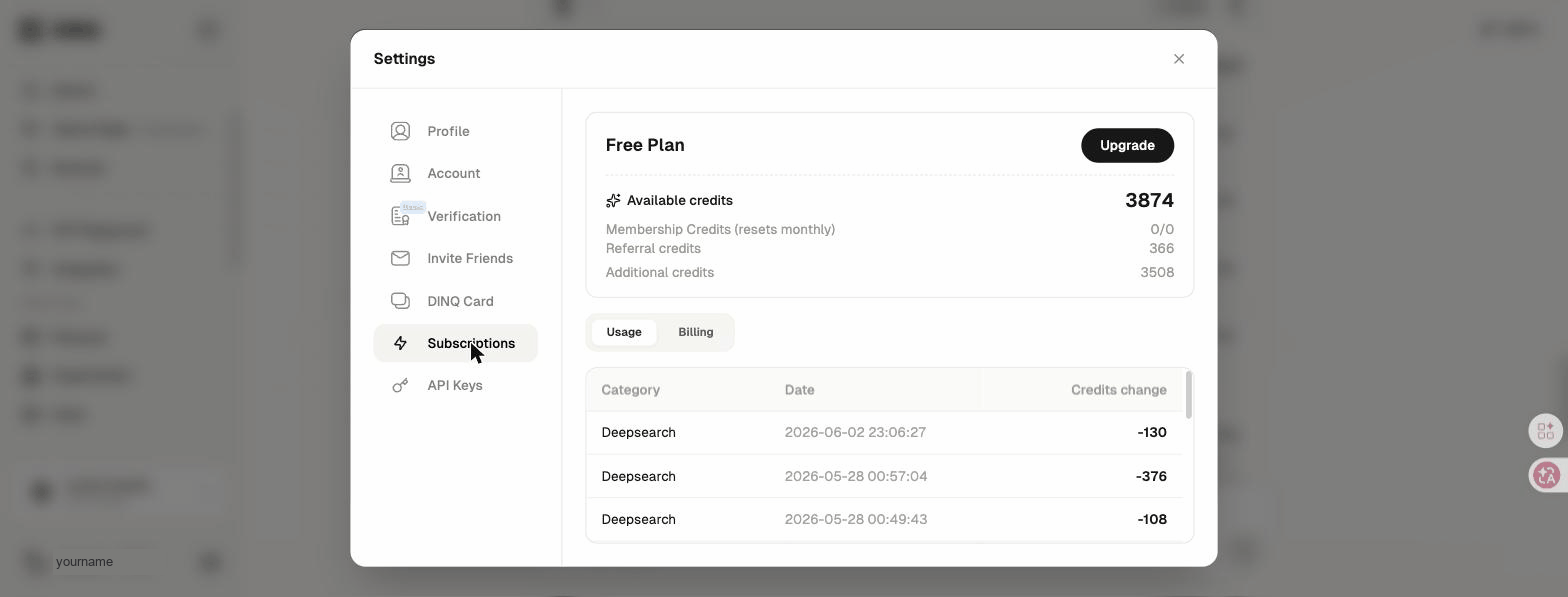Screen dimensions: 1568x597
Task: Select the 2026-05-28 00:57:04 date cell
Action: coord(856,476)
